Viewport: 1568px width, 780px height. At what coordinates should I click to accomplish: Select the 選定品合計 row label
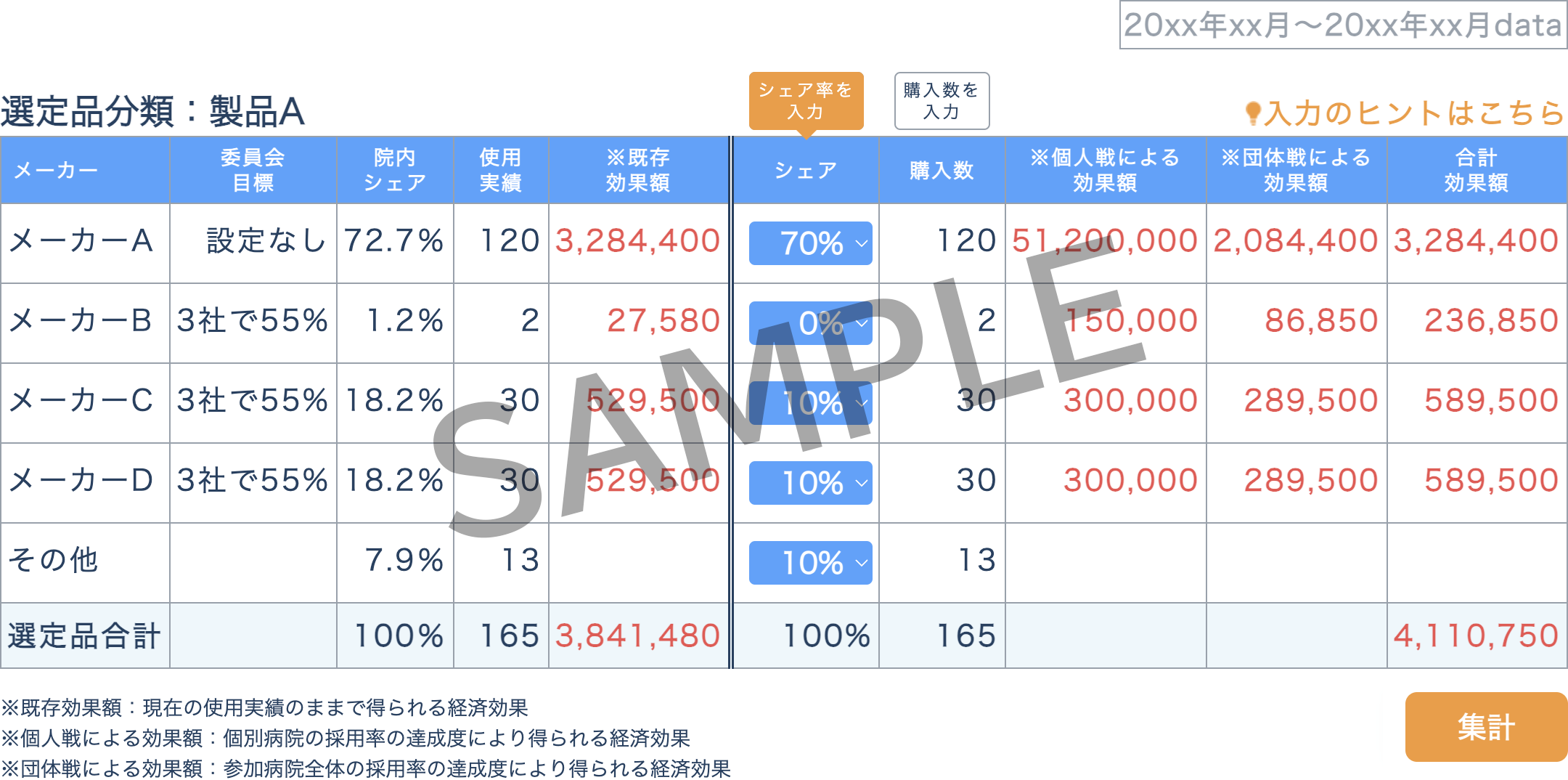[x=85, y=635]
